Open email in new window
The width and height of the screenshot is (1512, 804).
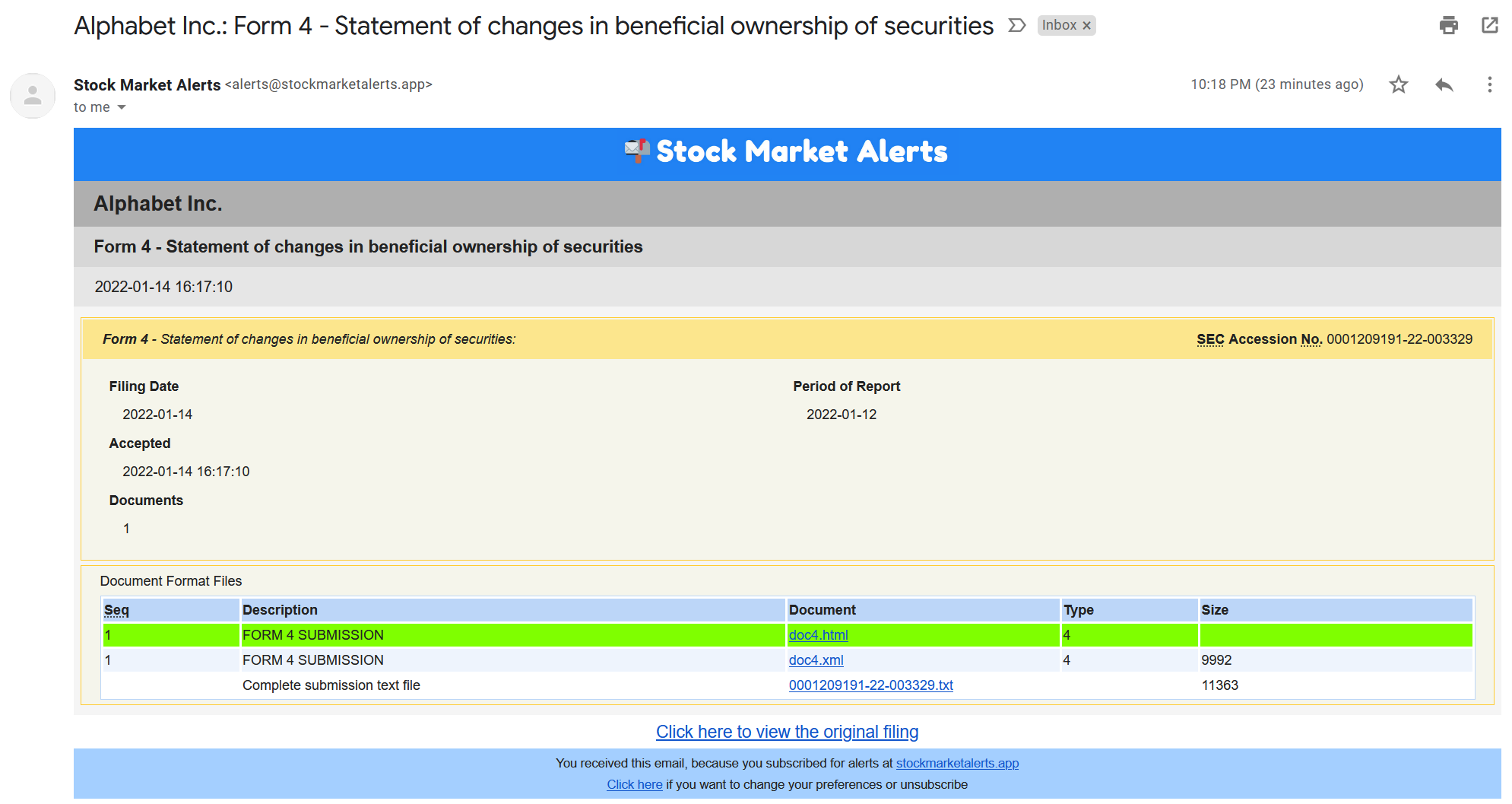[x=1488, y=25]
